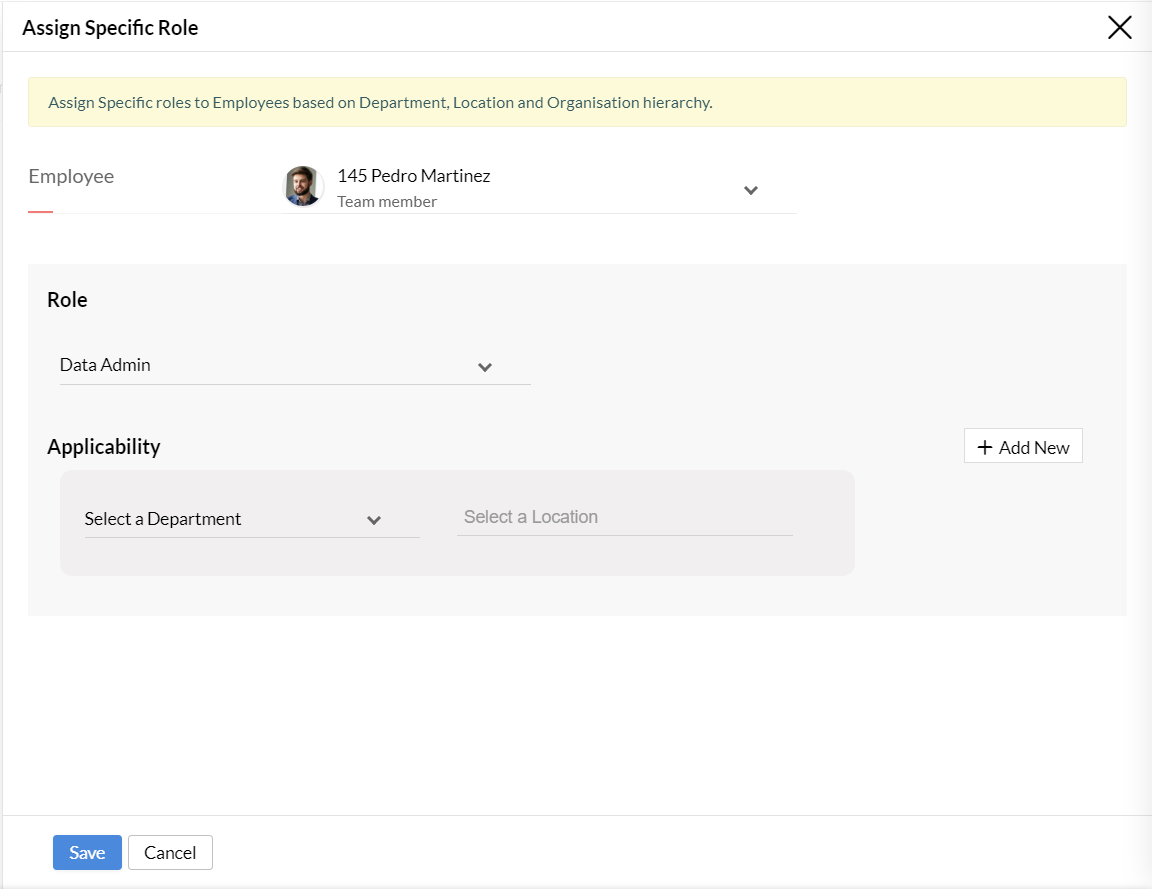Save the role assignment

point(87,852)
